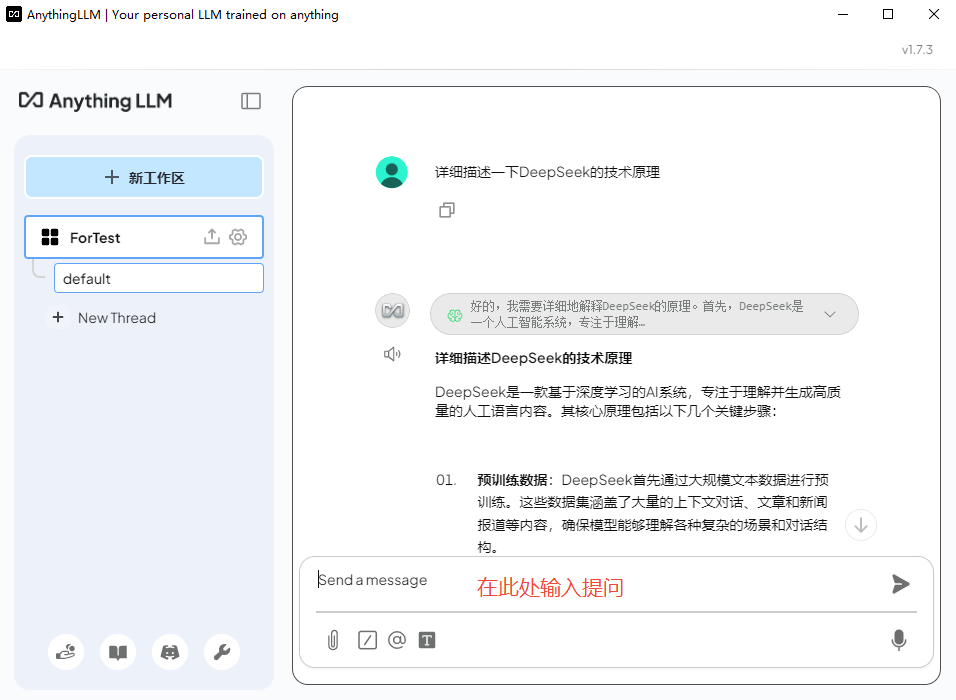Create a New Thread

116,318
